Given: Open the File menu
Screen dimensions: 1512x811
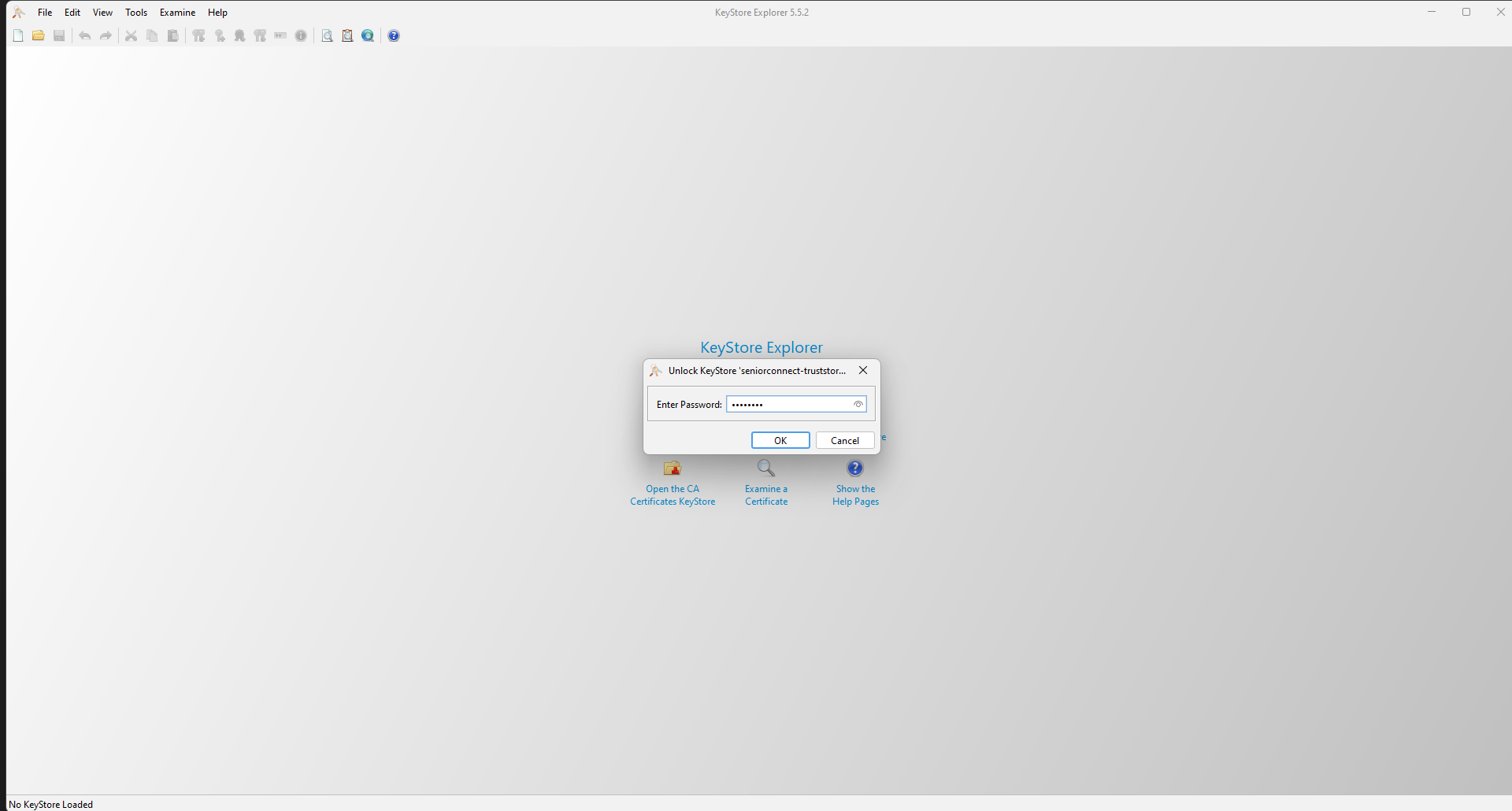Looking at the screenshot, I should (x=45, y=13).
